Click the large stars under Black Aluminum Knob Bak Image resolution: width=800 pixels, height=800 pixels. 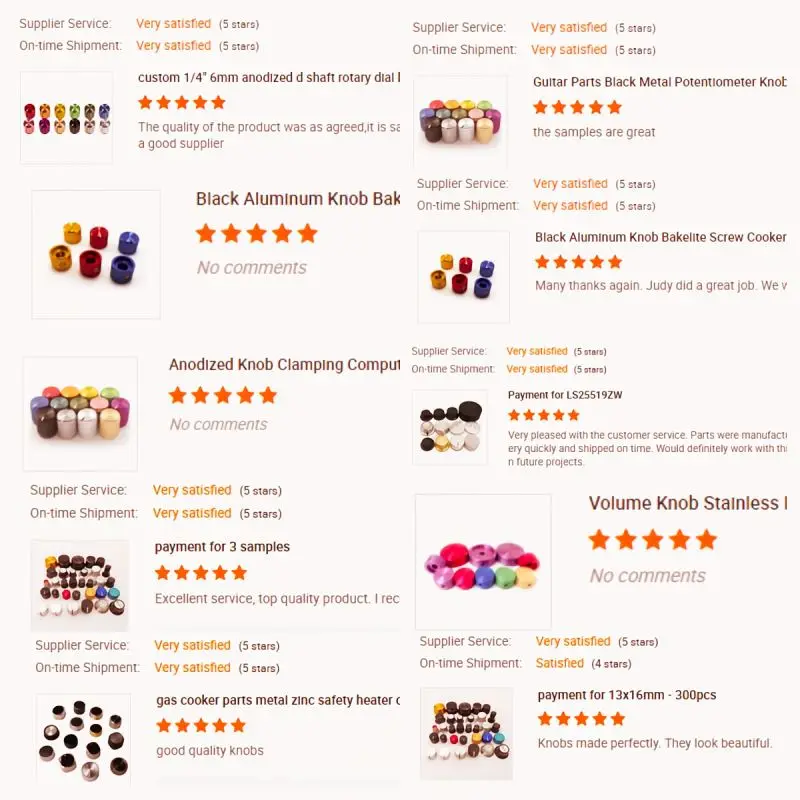257,234
